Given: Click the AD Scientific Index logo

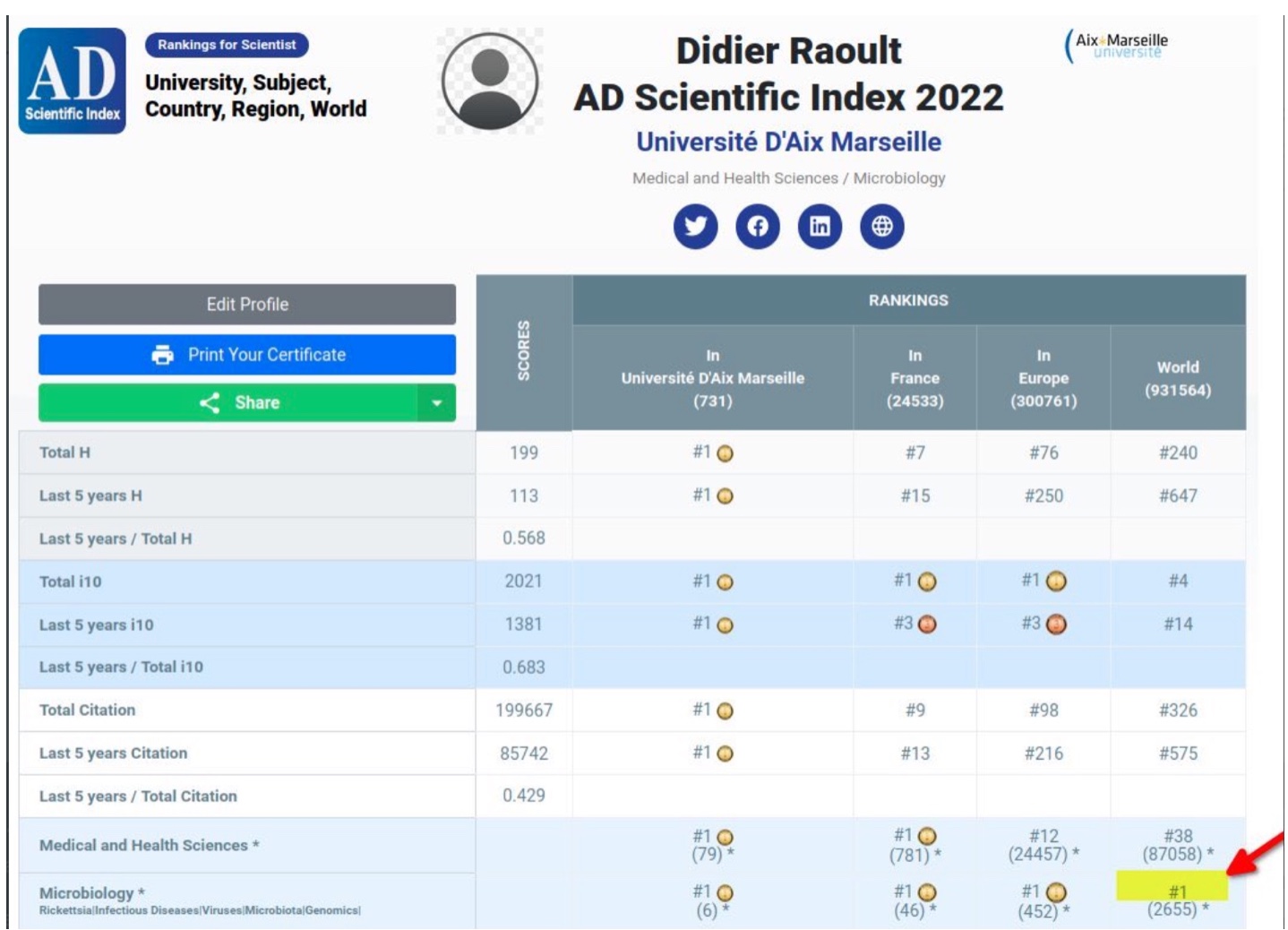Looking at the screenshot, I should pos(73,81).
